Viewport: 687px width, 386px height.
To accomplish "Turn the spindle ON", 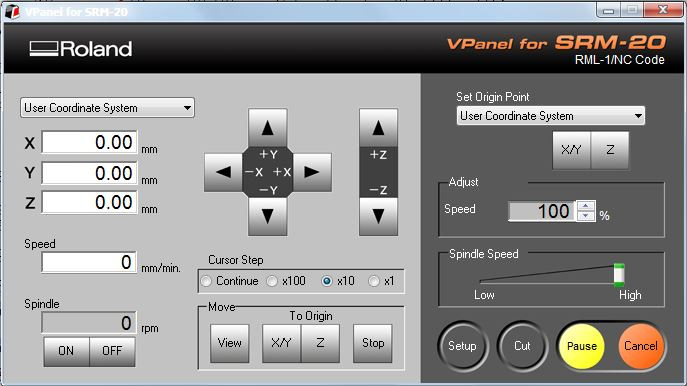I will pyautogui.click(x=67, y=351).
